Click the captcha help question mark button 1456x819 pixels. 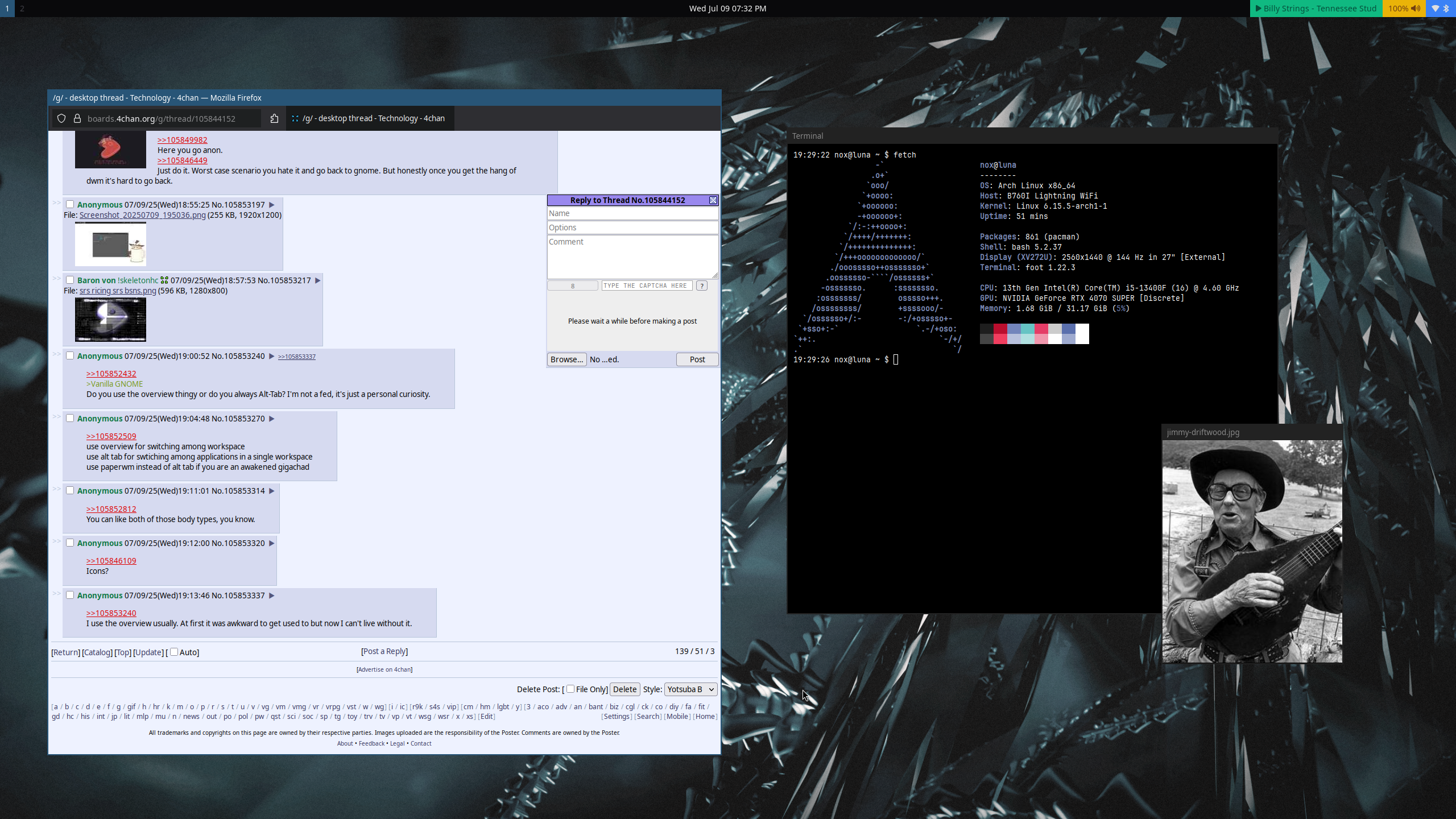pos(702,286)
